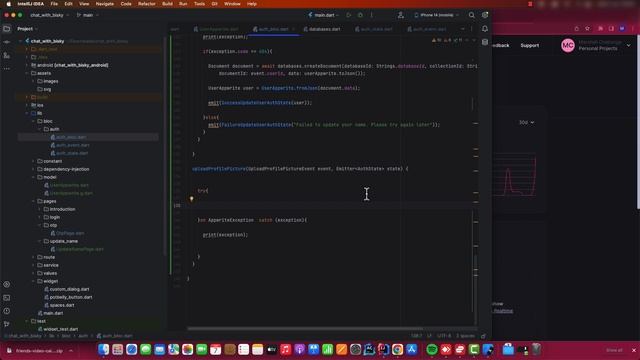Open Code With Me collaboration icon

coord(400,15)
